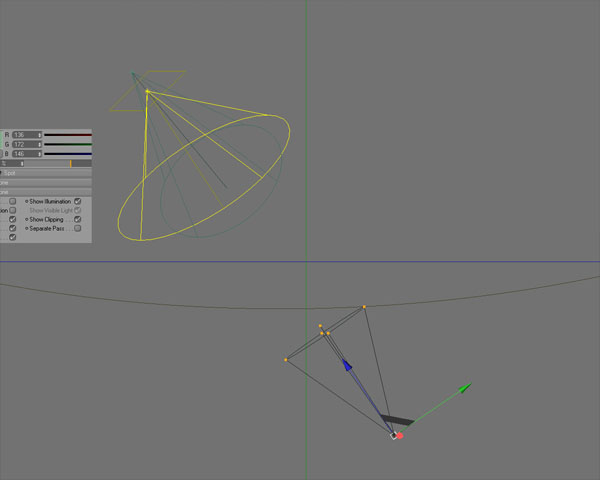Click the brightness percent stepper arrows
Screen dimensions: 600x480
click(22, 163)
